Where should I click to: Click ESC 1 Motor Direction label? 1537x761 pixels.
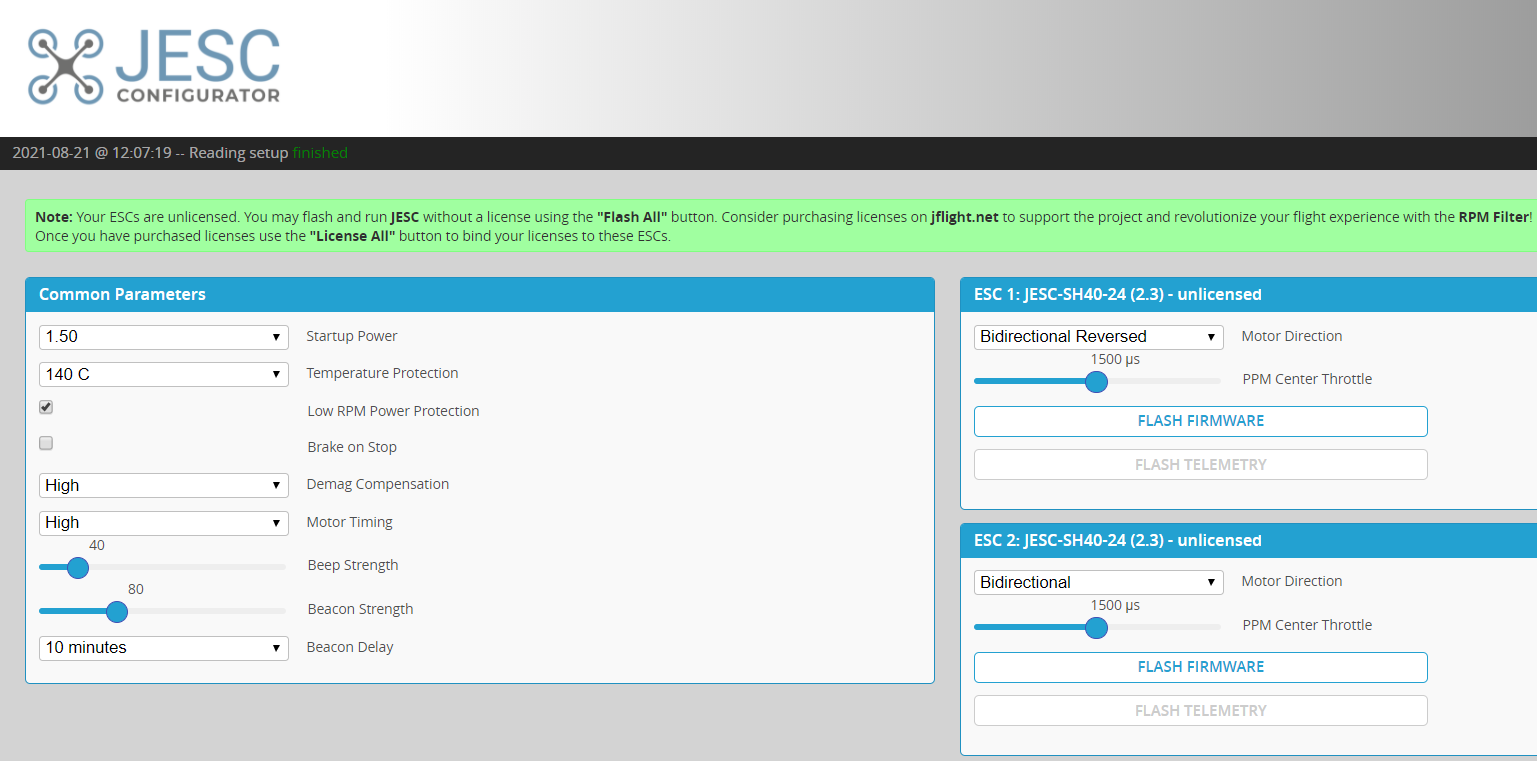pyautogui.click(x=1292, y=336)
